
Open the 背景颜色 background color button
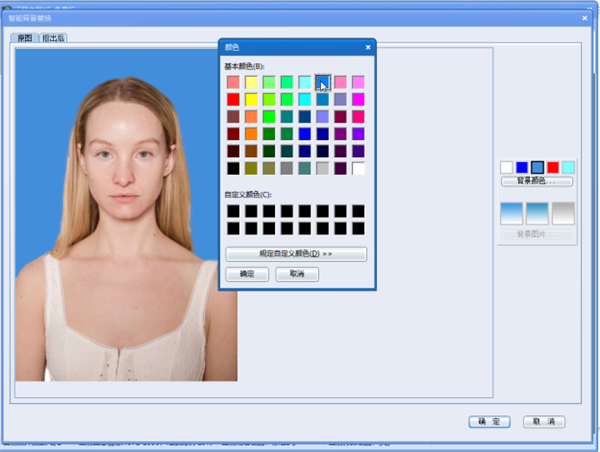pyautogui.click(x=537, y=181)
